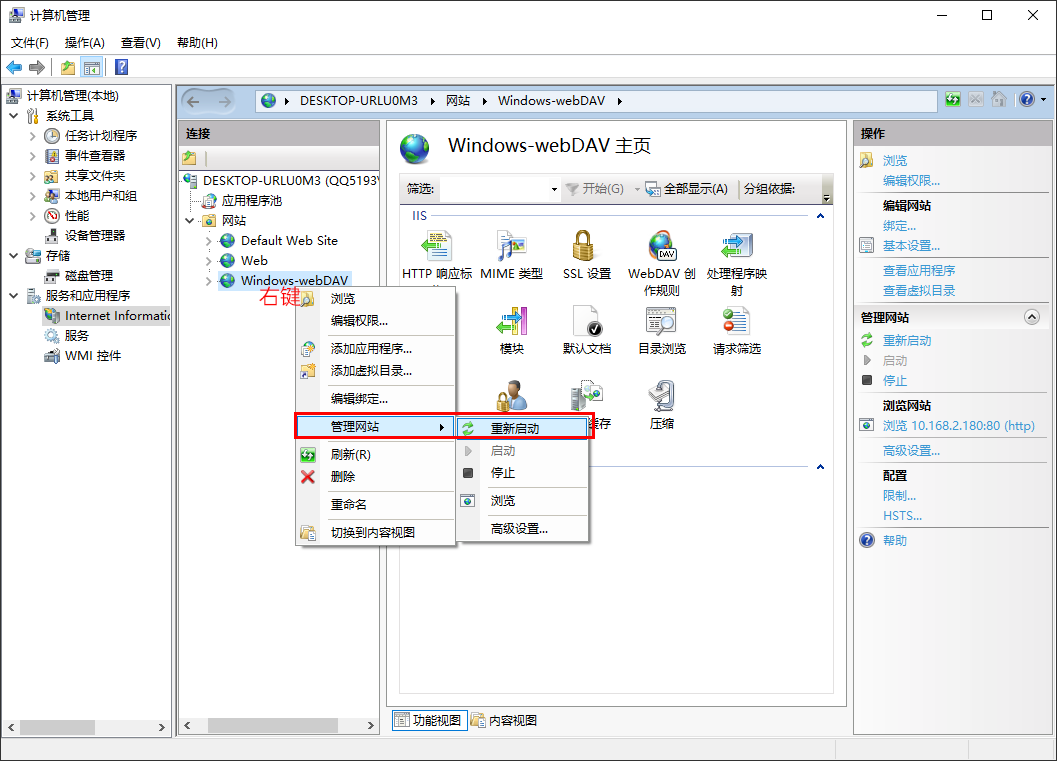Choose 编辑绑定... in the context menu
This screenshot has height=761, width=1057.
(x=375, y=398)
